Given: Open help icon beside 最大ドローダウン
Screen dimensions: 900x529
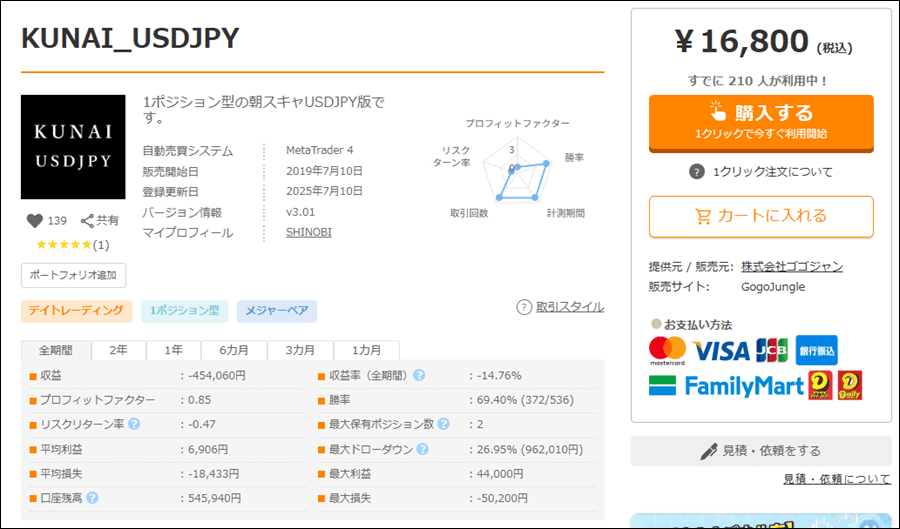Looking at the screenshot, I should 422,449.
